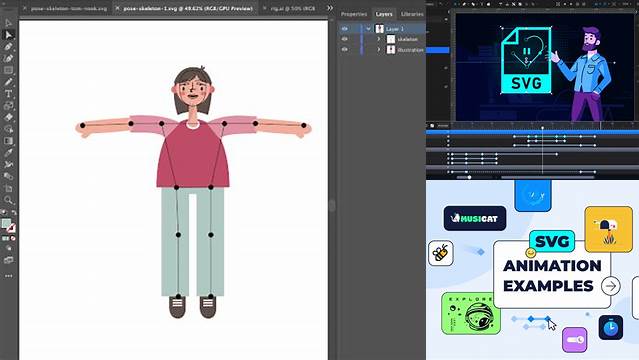Select the Eyedropper tool
The image size is (639, 360).
(x=9, y=153)
